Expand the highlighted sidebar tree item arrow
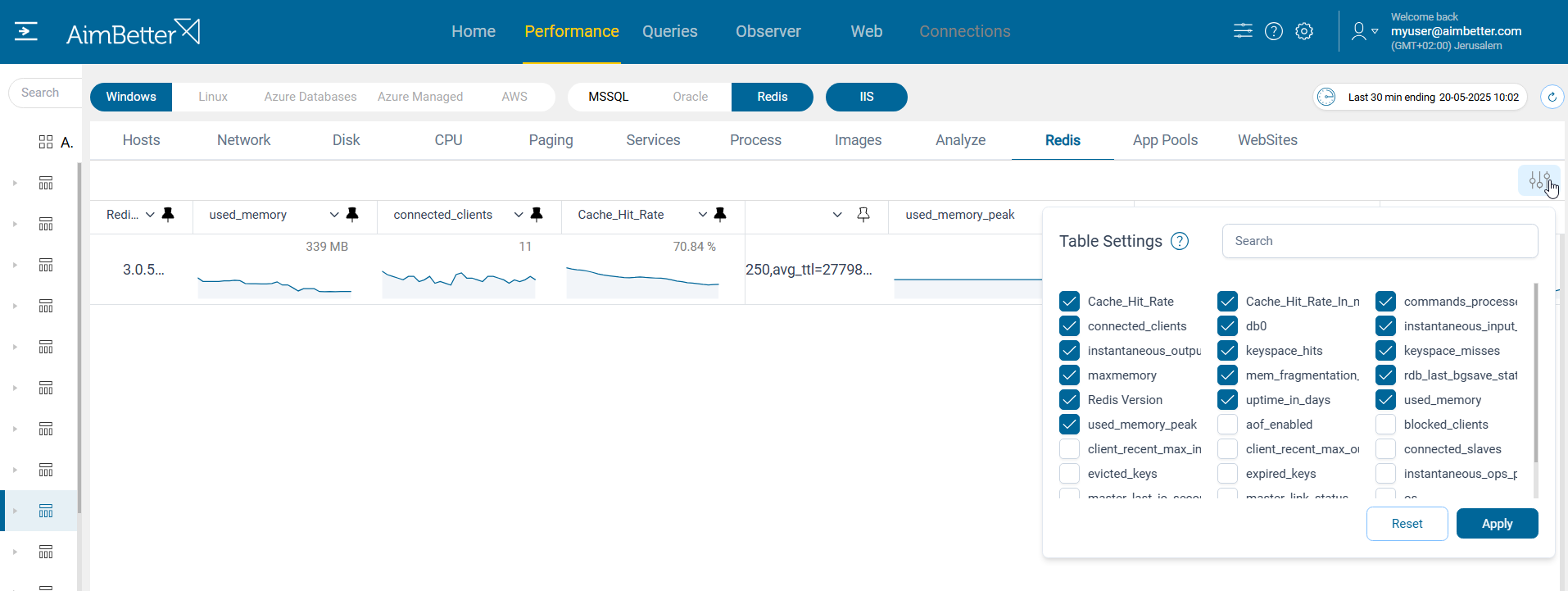 [x=15, y=511]
